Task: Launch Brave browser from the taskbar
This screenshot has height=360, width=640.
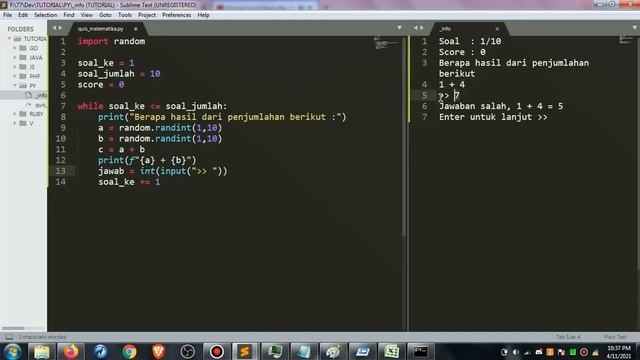Action: click(159, 351)
